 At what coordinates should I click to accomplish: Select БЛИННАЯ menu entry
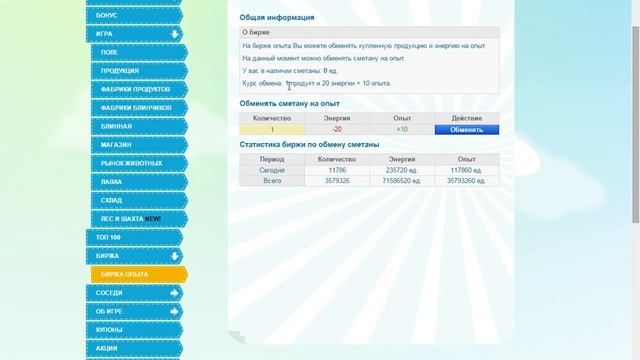[139, 127]
